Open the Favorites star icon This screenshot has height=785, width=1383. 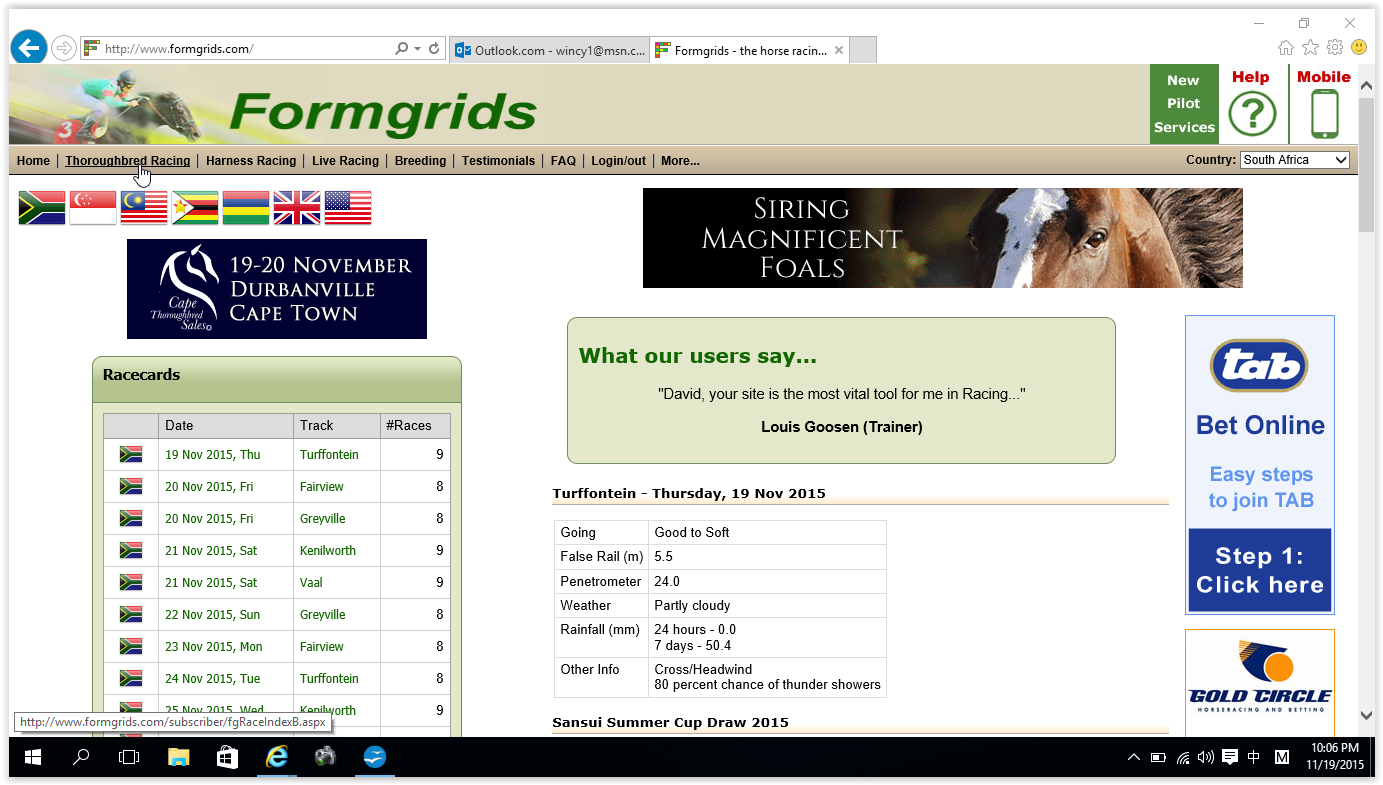(1310, 47)
